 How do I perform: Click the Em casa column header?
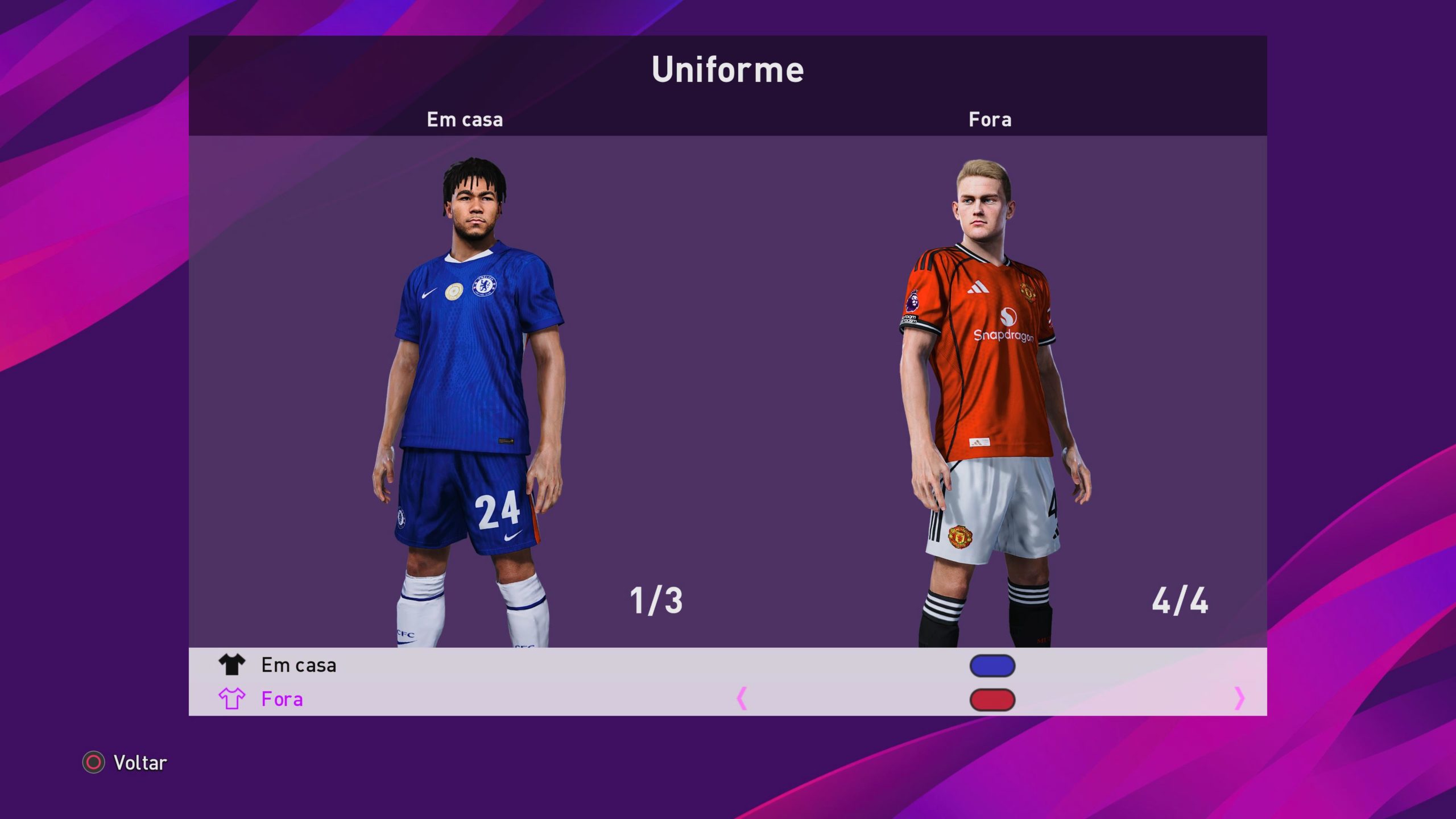pos(465,119)
